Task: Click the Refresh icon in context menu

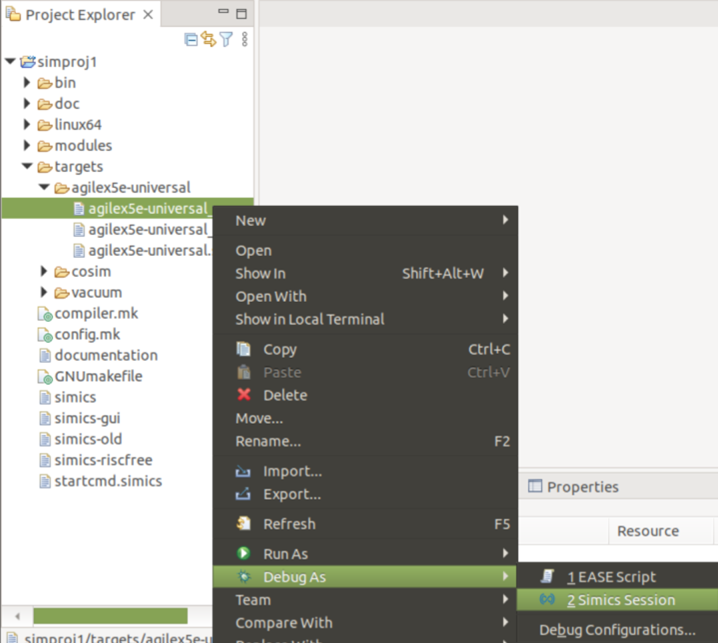Action: click(243, 524)
